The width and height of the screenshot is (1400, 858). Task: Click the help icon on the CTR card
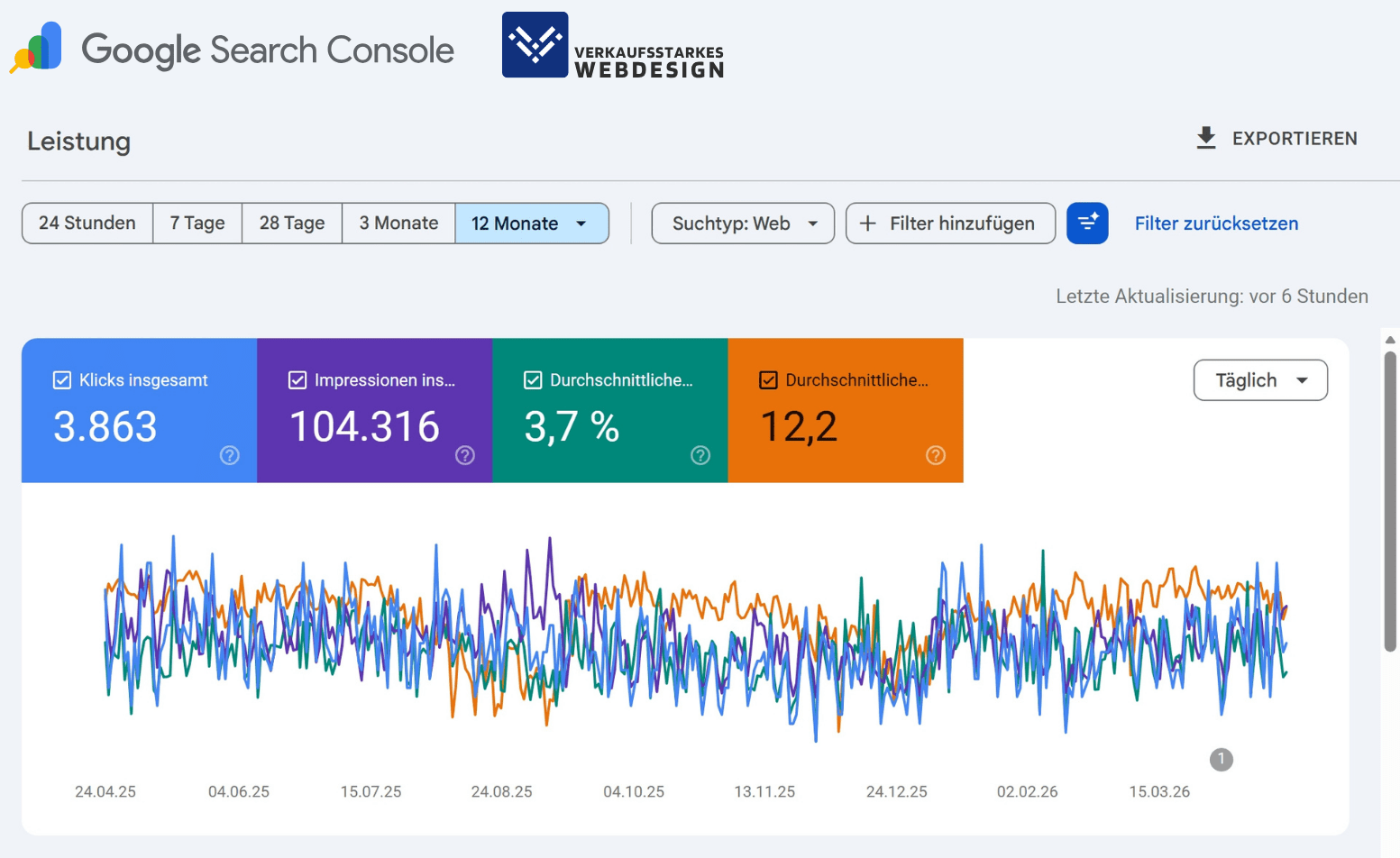(x=700, y=455)
